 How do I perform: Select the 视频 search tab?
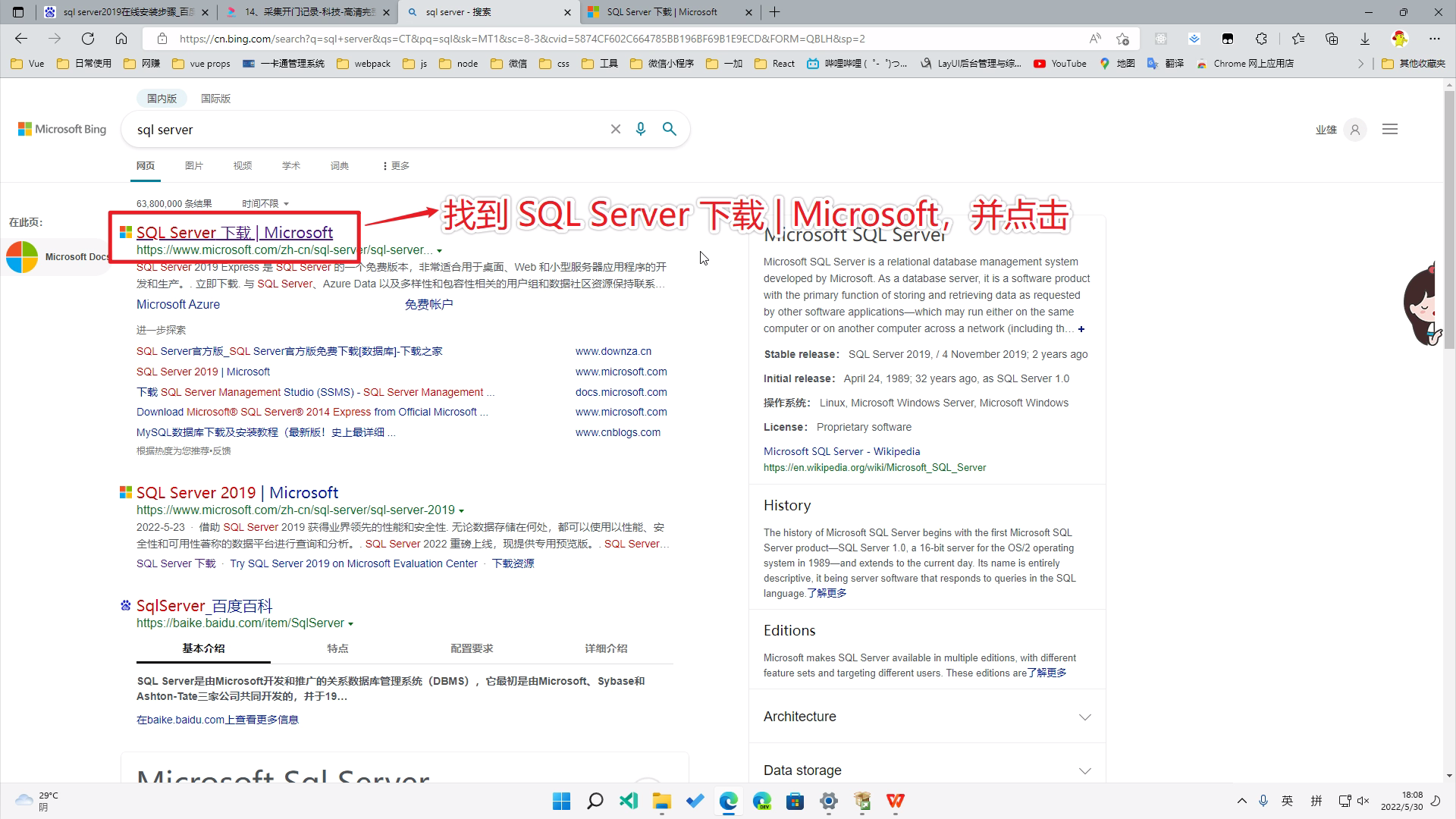click(x=243, y=165)
